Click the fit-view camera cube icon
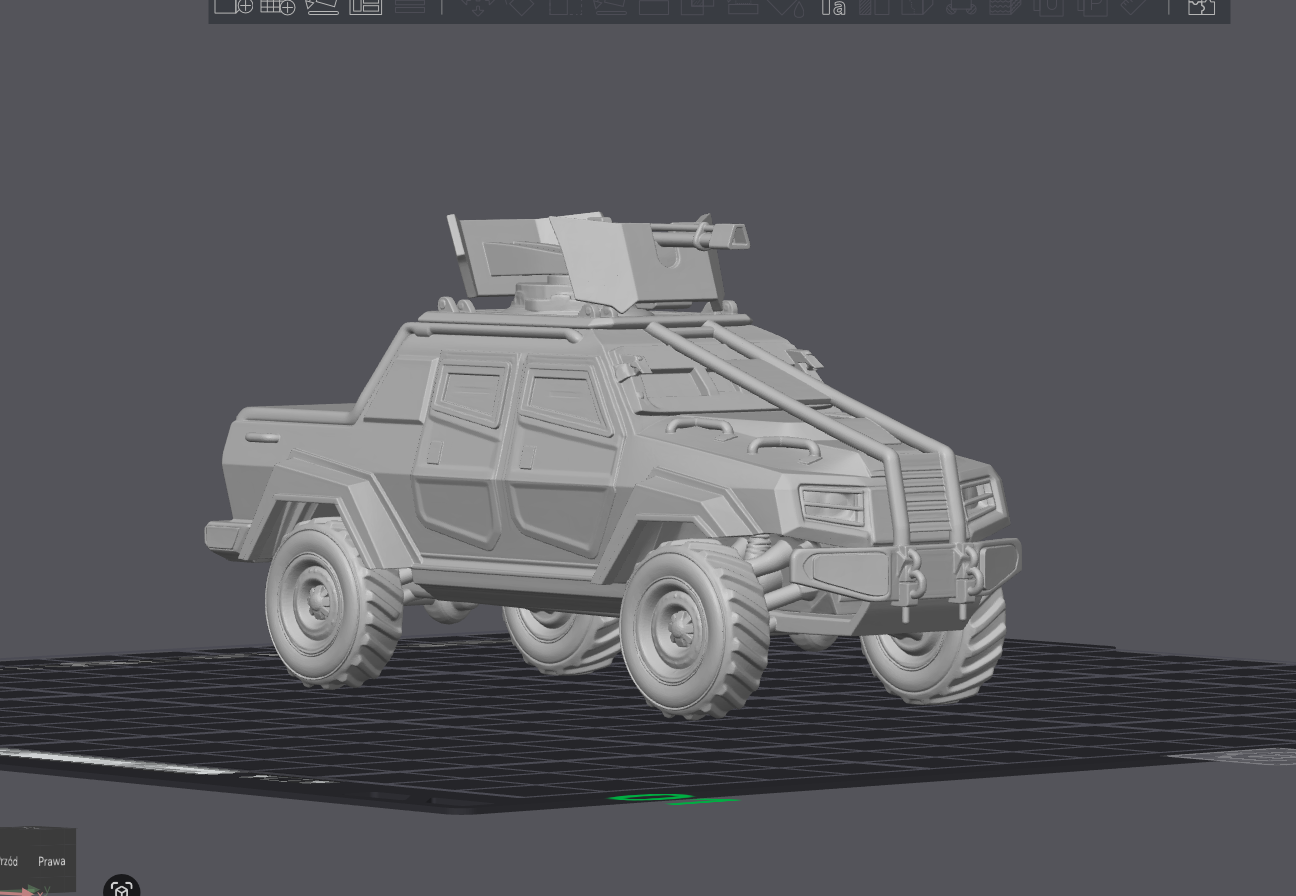 tap(122, 886)
